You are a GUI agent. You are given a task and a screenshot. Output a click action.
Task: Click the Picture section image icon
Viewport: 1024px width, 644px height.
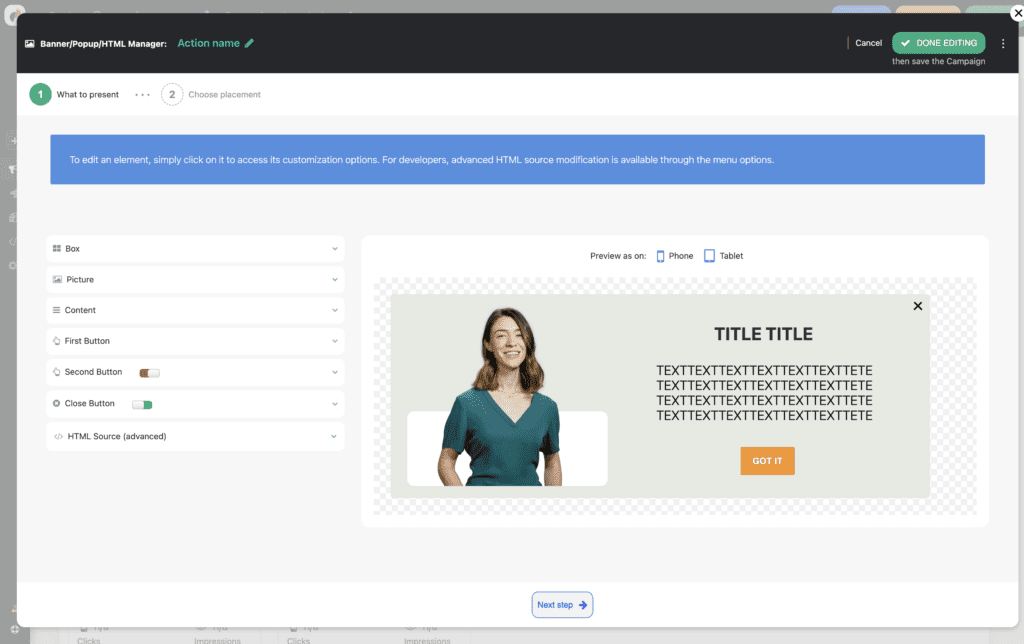coord(57,279)
